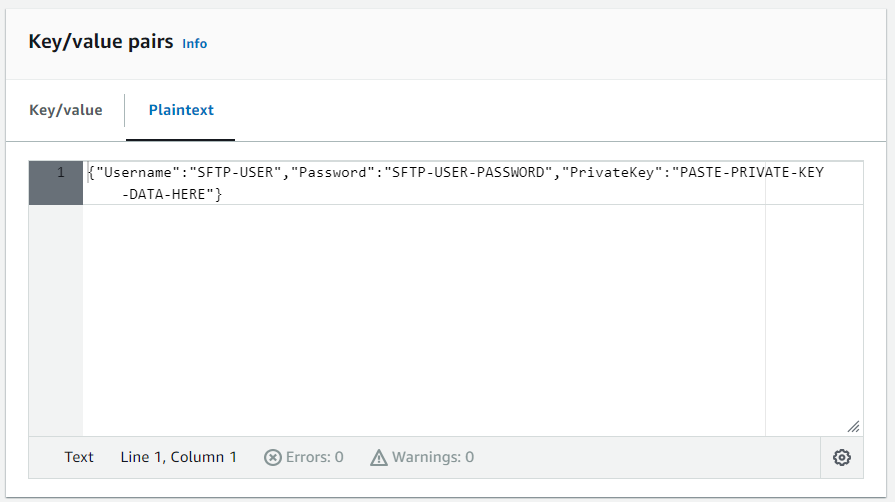Click the "Username" key in JSON
The image size is (895, 502).
[x=138, y=172]
